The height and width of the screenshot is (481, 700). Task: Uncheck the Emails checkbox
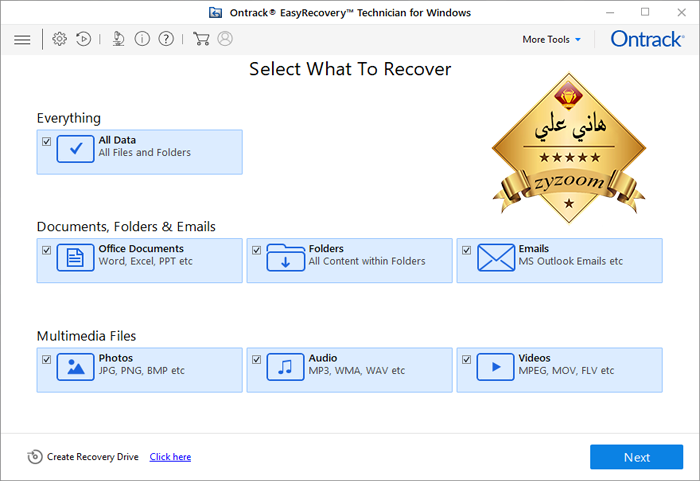pyautogui.click(x=467, y=250)
